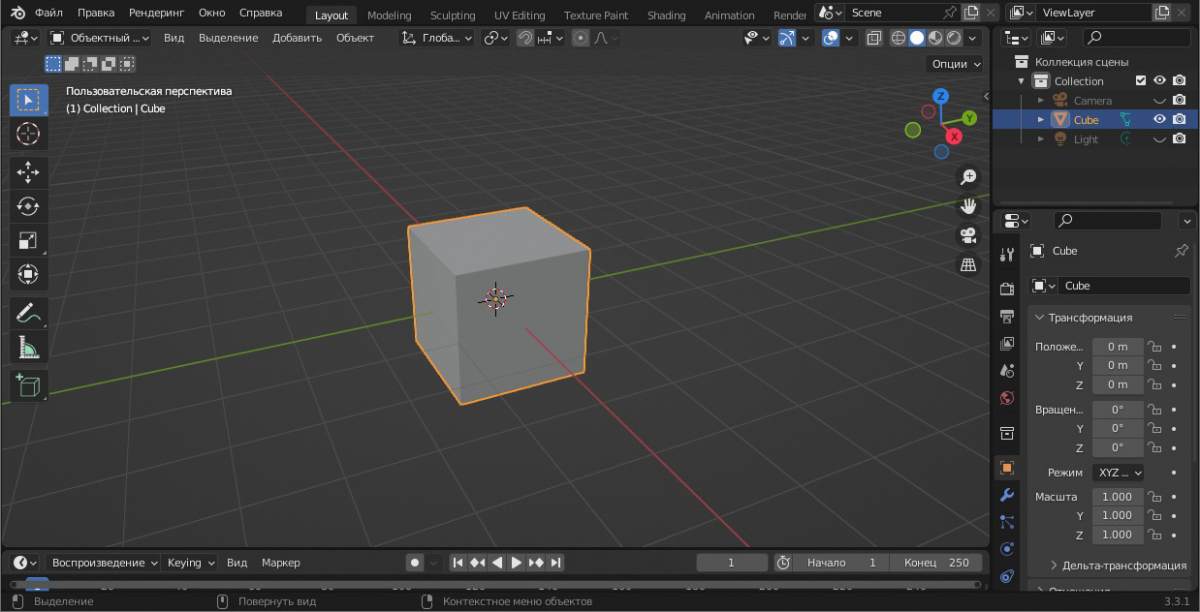Open the Playback dropdown

(104, 563)
